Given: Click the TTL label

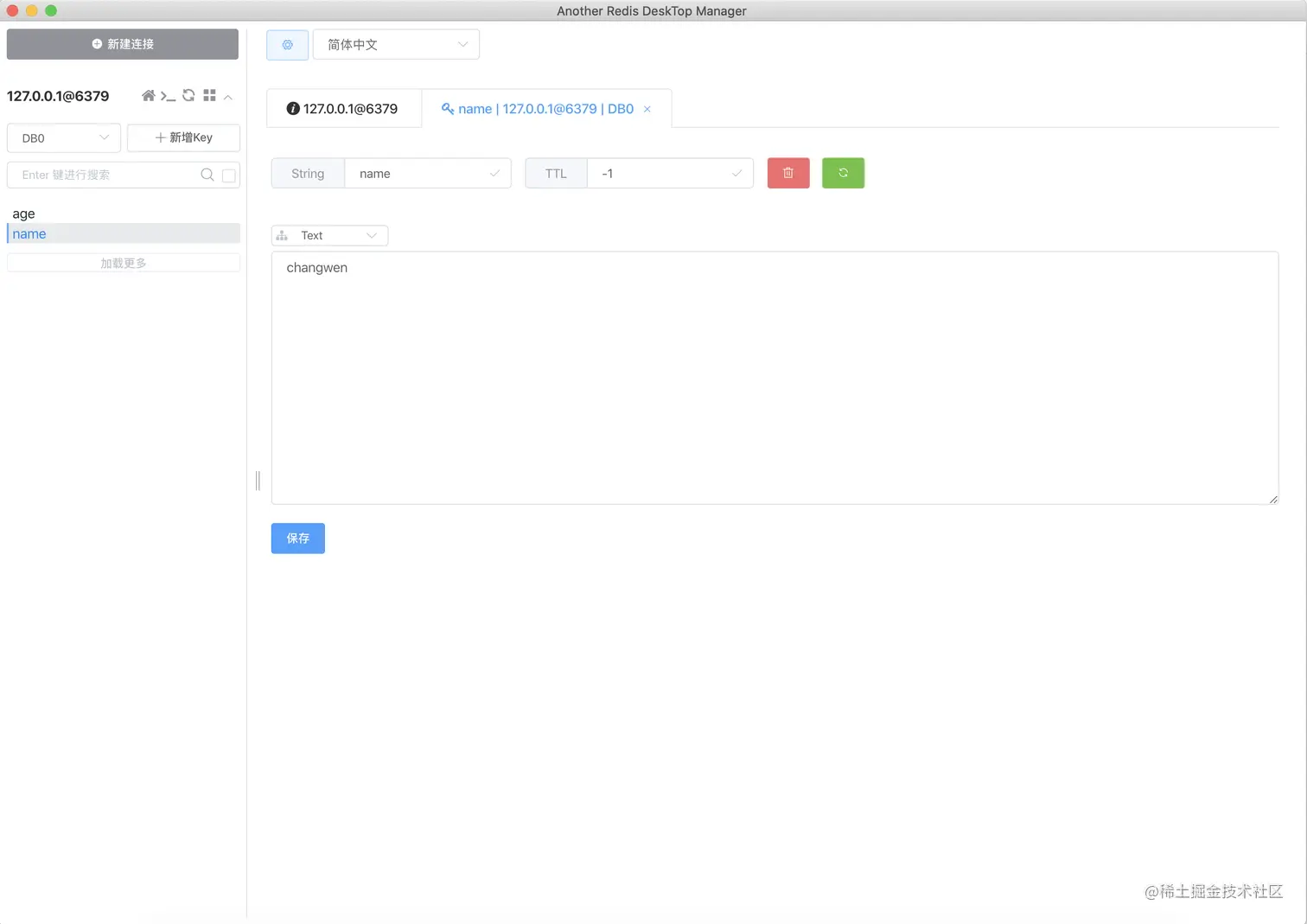Looking at the screenshot, I should click(x=556, y=174).
